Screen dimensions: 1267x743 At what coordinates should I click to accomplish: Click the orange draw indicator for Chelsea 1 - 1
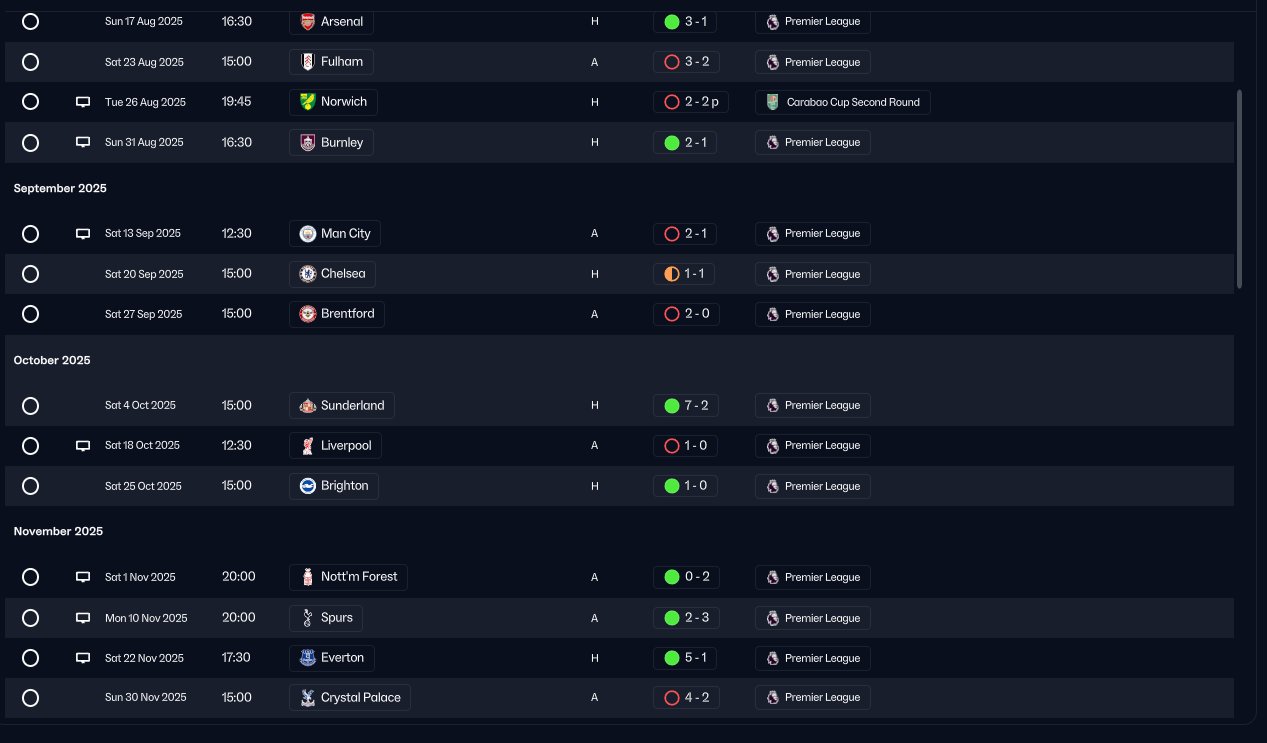click(672, 274)
